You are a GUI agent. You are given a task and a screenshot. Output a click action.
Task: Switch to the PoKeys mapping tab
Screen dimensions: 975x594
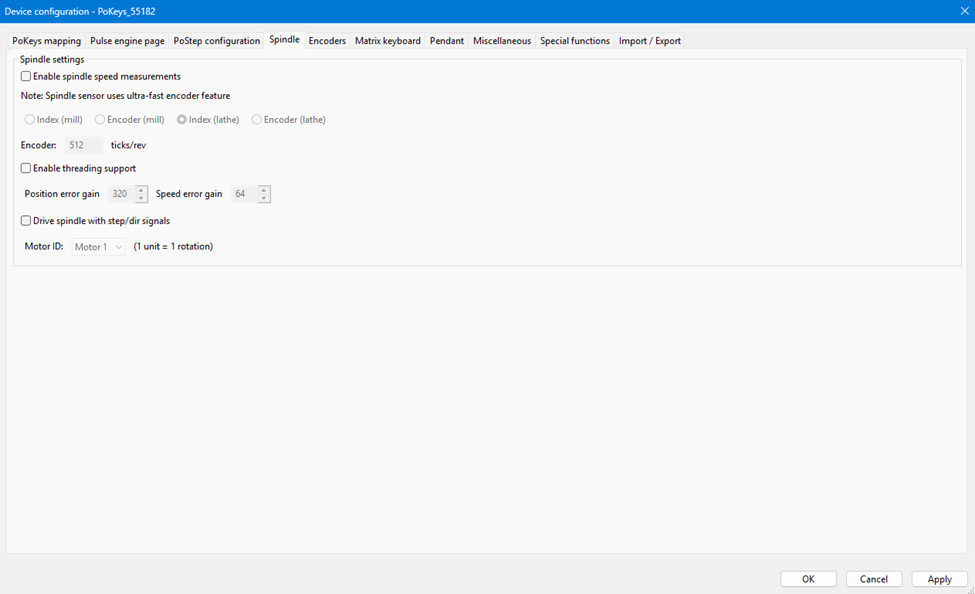(x=46, y=41)
